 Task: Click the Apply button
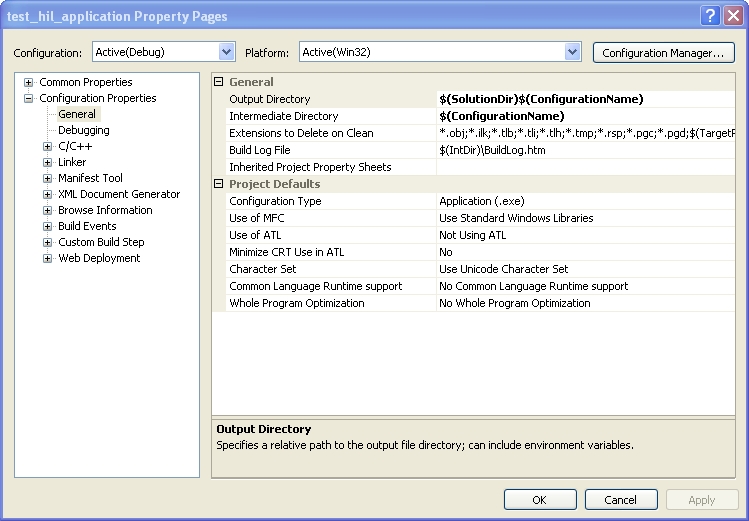702,500
